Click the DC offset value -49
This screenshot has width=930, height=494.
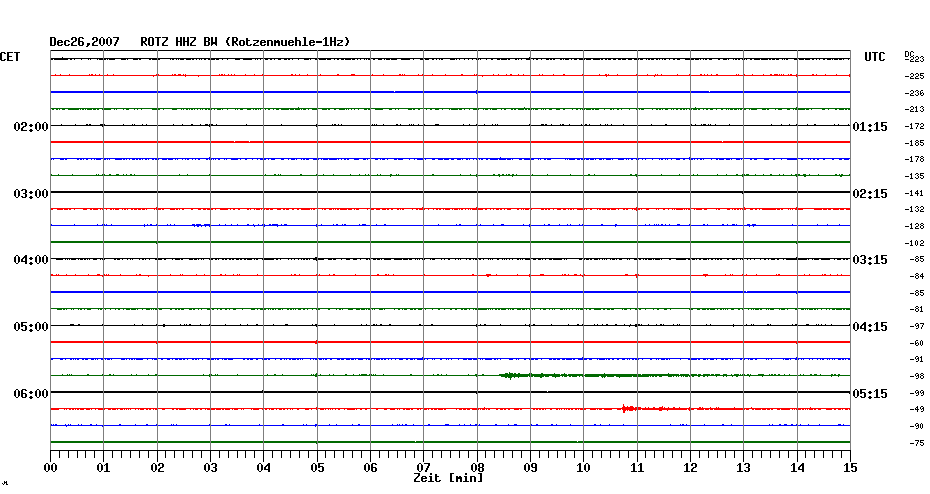(916, 410)
